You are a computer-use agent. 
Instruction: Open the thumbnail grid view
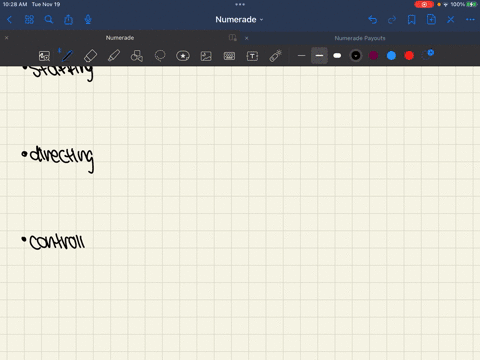29,20
